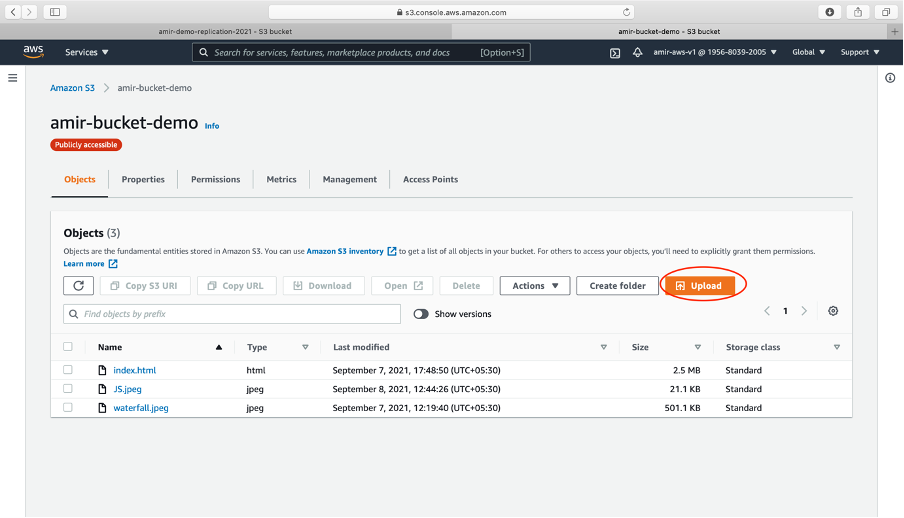Open the JS.jpeg object link

point(127,389)
